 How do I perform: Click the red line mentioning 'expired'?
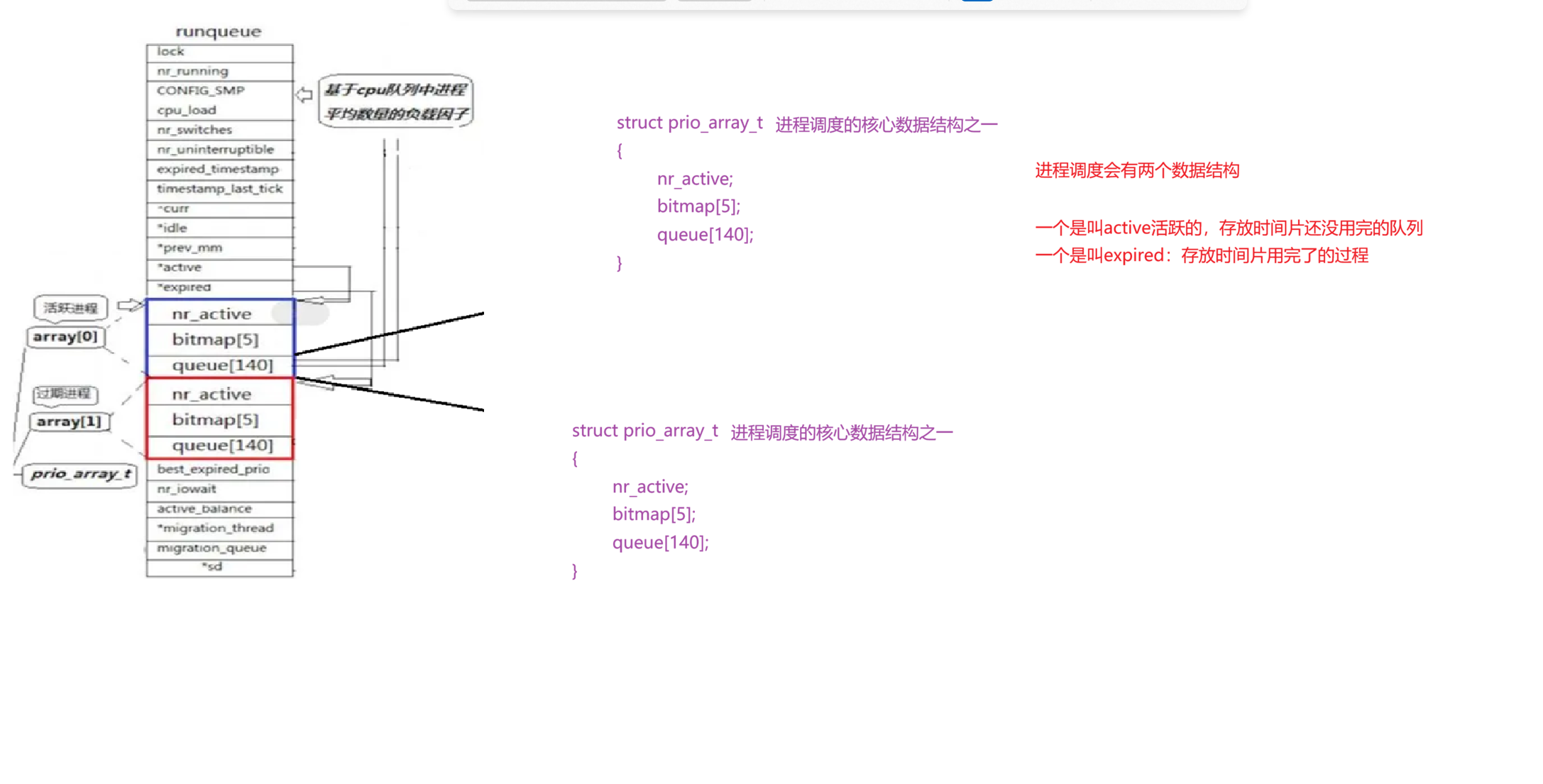click(1201, 256)
